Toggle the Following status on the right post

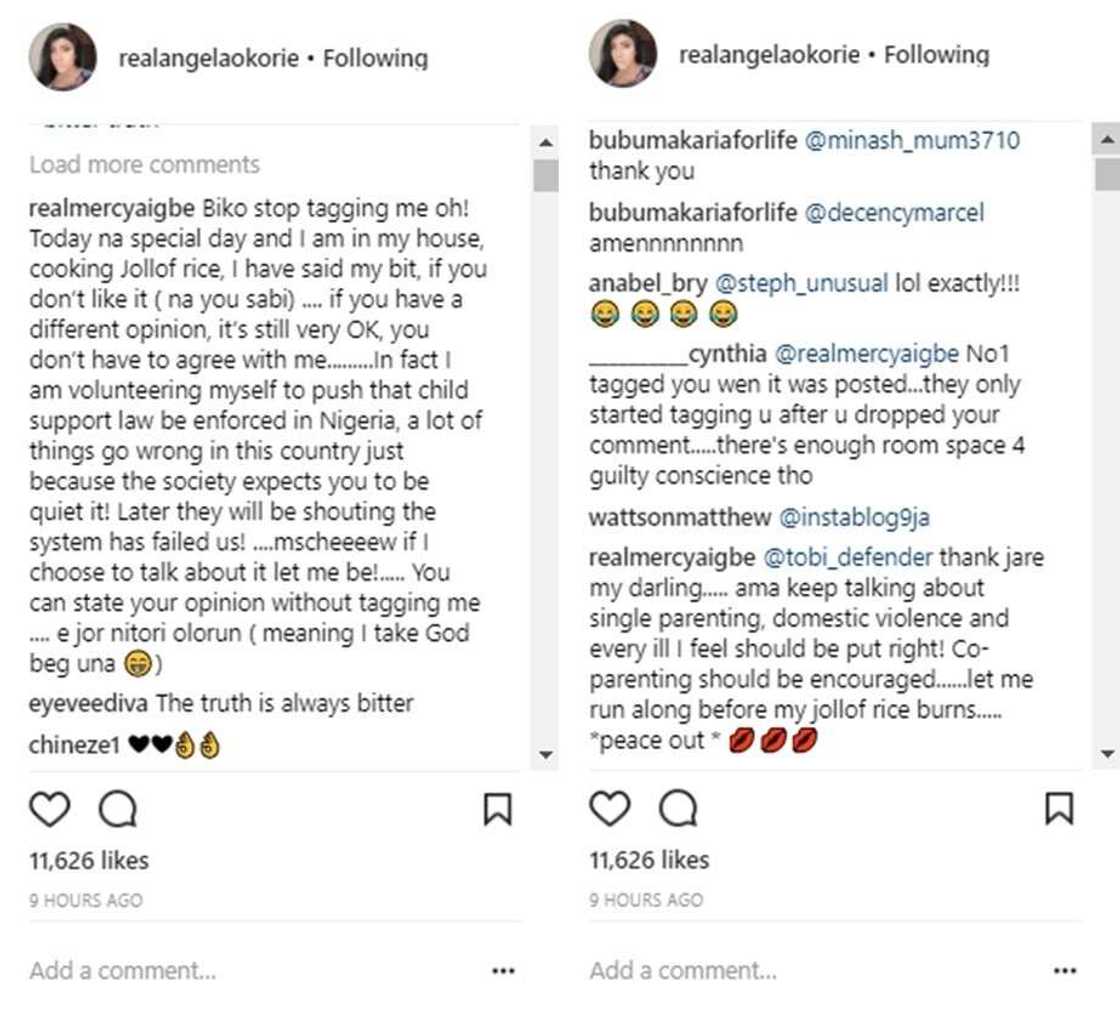point(937,58)
